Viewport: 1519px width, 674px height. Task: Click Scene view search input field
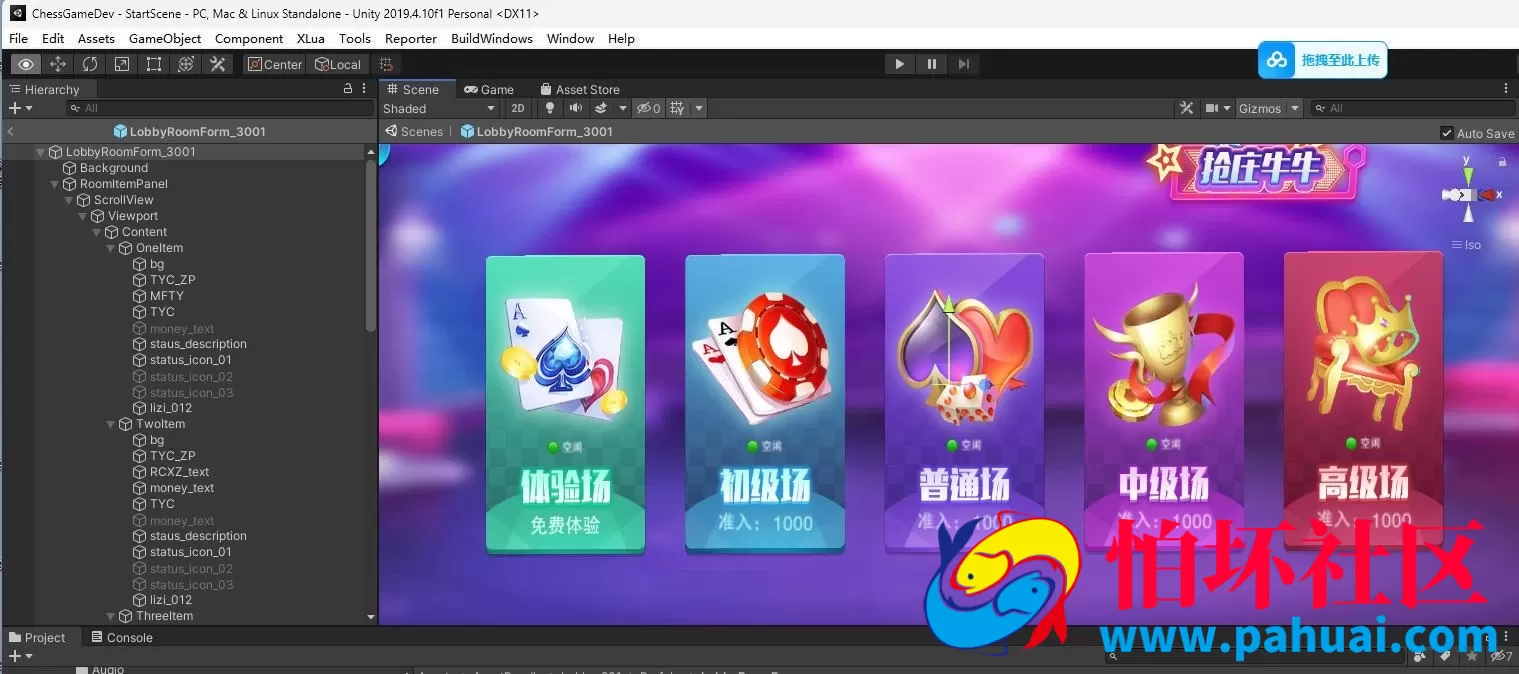pyautogui.click(x=1413, y=108)
